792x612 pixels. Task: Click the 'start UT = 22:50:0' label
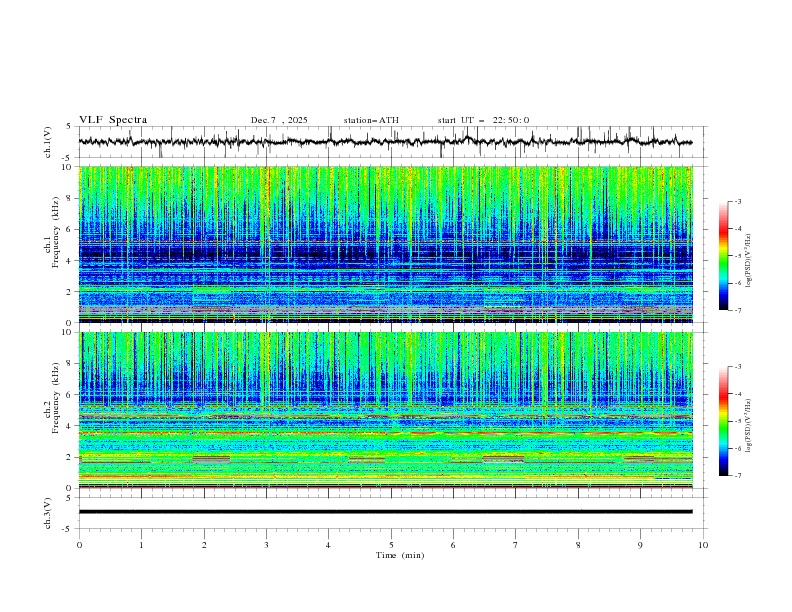coord(483,120)
